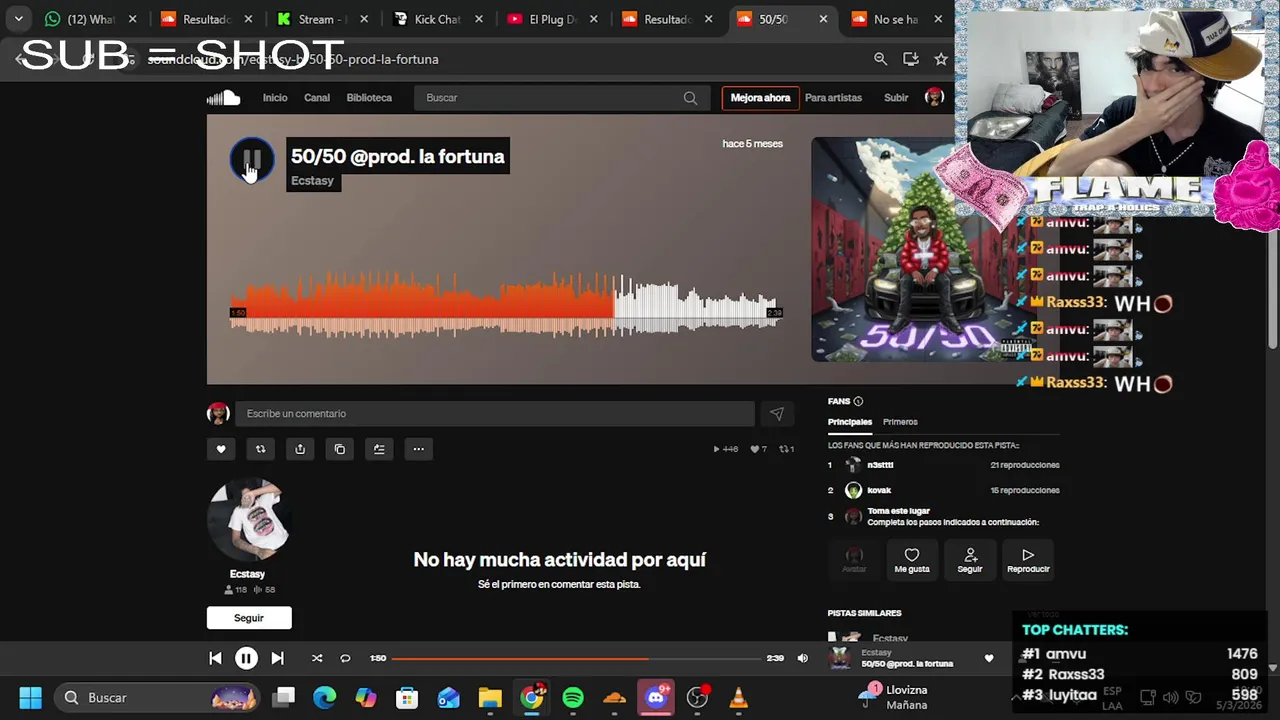1280x720 pixels.
Task: Add the track to next up queue icon
Action: click(x=379, y=449)
